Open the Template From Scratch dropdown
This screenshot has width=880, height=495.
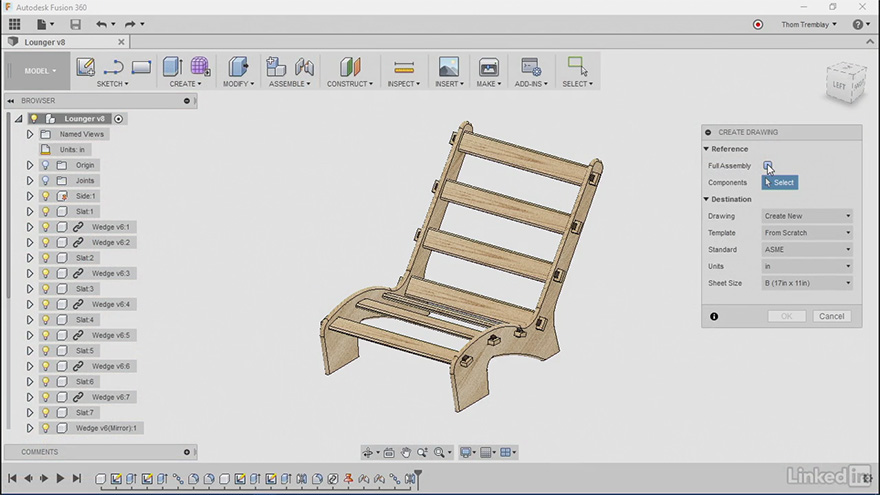tap(807, 233)
